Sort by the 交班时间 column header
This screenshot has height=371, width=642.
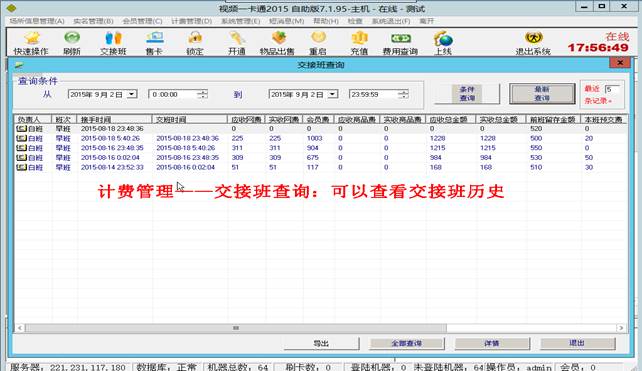(190, 119)
